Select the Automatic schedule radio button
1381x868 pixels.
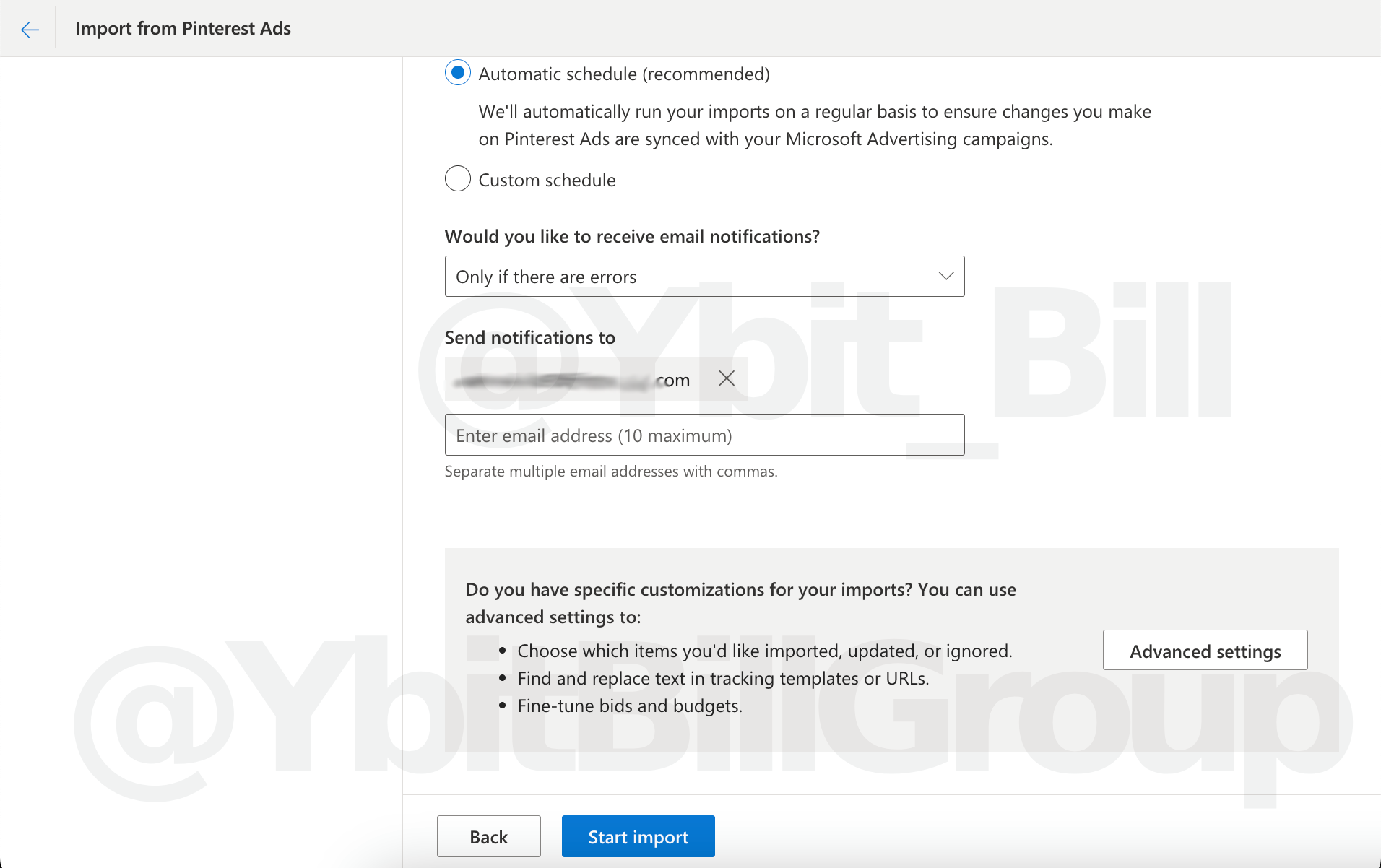click(x=458, y=73)
